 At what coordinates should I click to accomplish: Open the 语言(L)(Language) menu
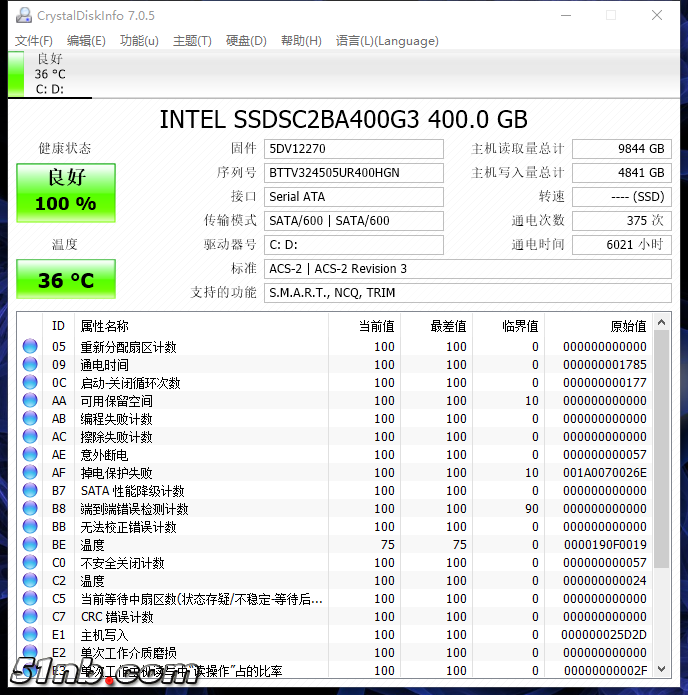pyautogui.click(x=387, y=41)
